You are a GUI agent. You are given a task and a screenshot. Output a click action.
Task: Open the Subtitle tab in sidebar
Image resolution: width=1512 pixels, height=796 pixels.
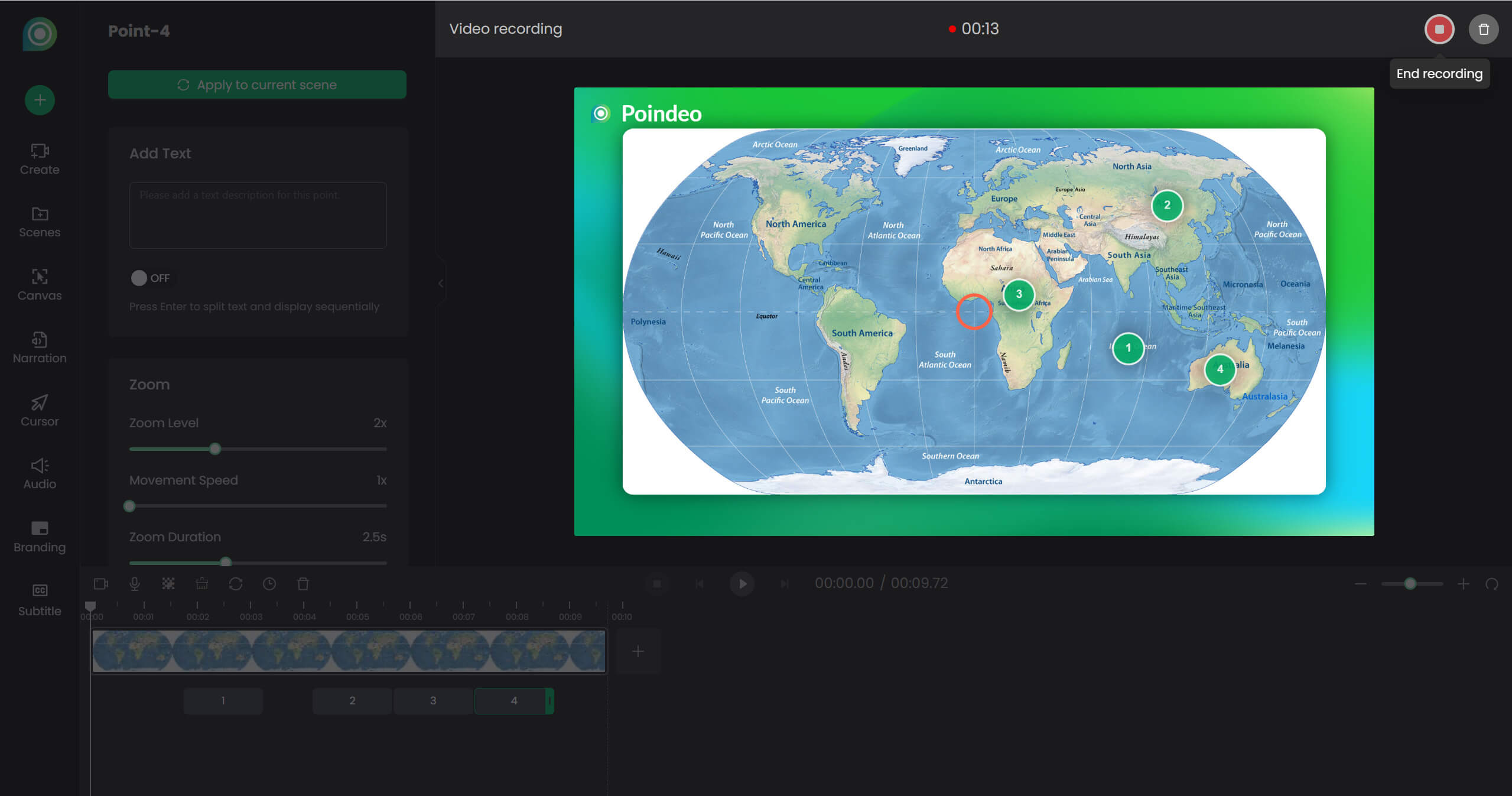(x=40, y=599)
